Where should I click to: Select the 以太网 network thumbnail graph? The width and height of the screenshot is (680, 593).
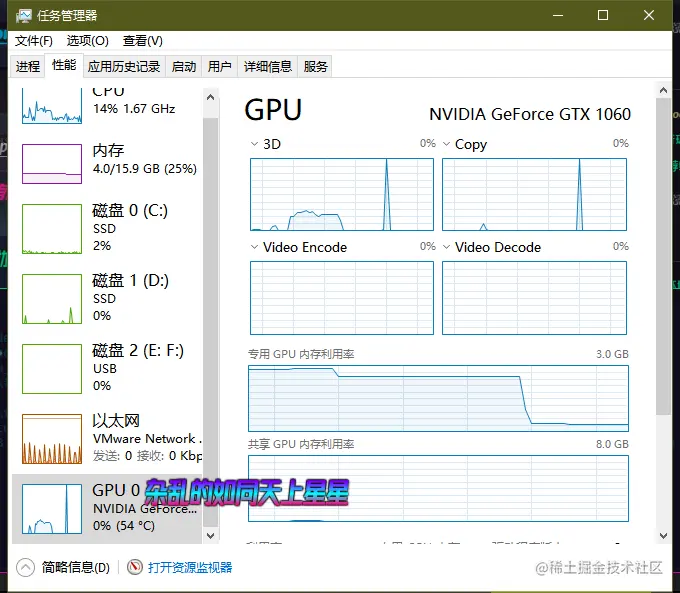point(52,439)
